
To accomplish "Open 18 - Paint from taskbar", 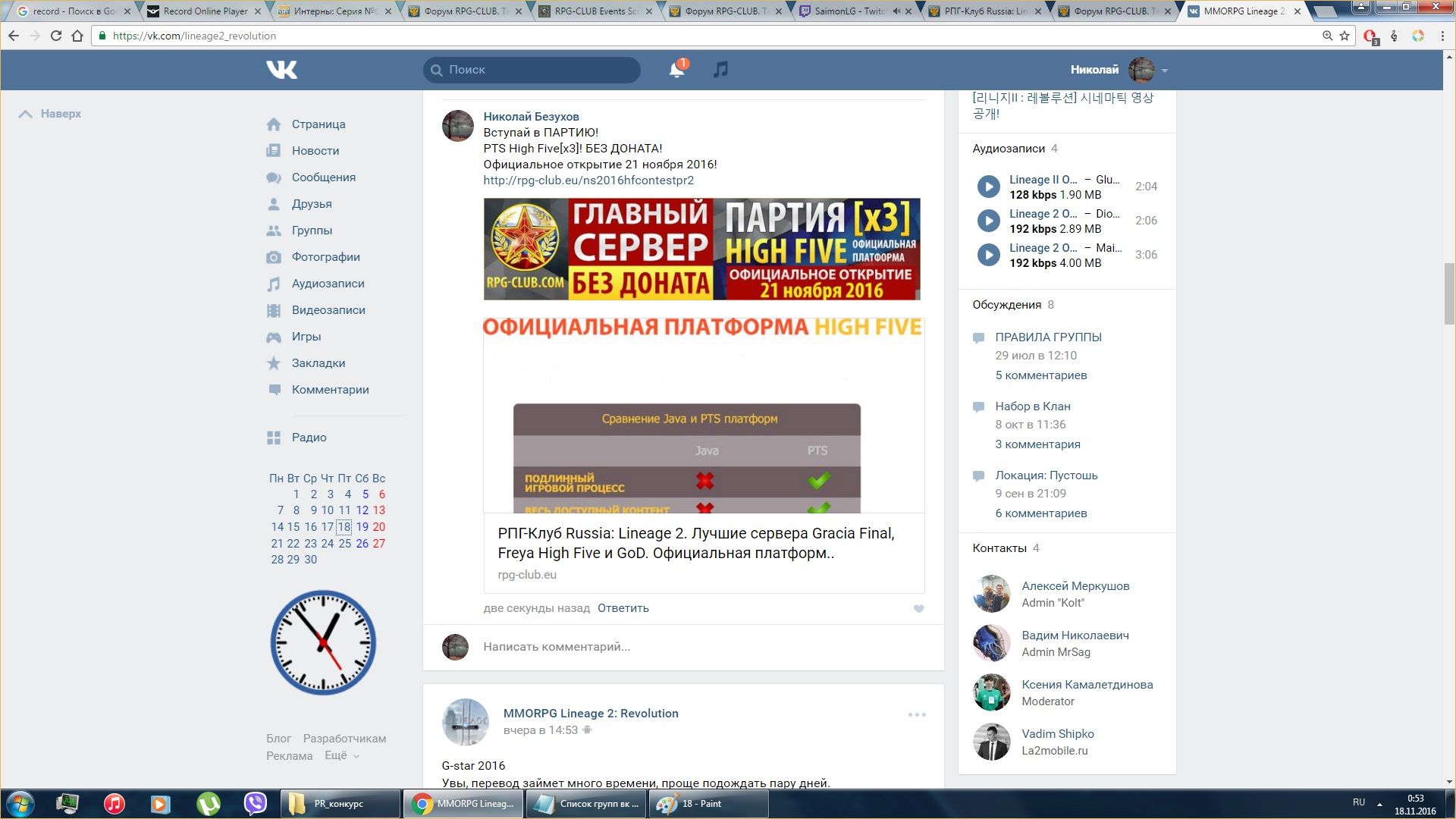I will click(709, 804).
